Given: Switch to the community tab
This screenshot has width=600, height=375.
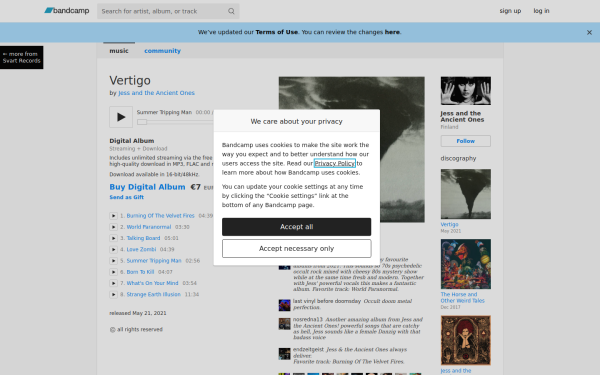Looking at the screenshot, I should point(162,51).
